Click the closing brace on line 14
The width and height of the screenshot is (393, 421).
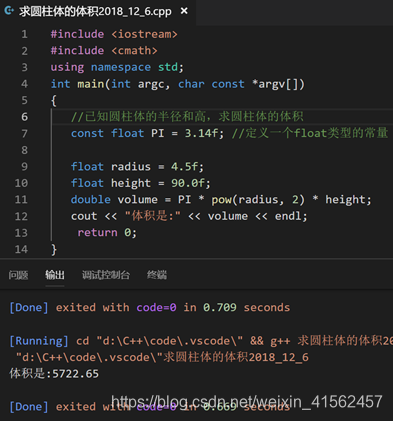[54, 249]
